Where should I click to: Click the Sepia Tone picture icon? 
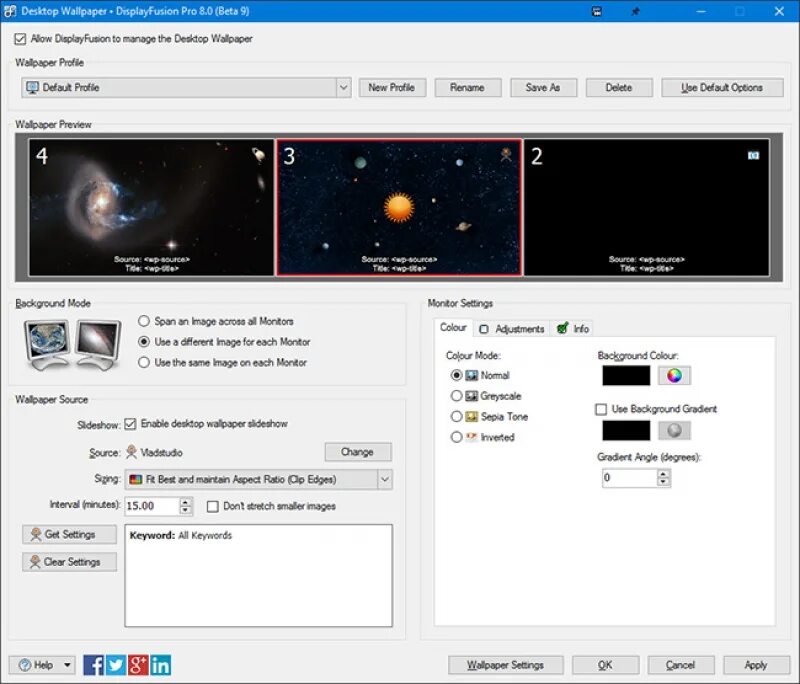[471, 416]
